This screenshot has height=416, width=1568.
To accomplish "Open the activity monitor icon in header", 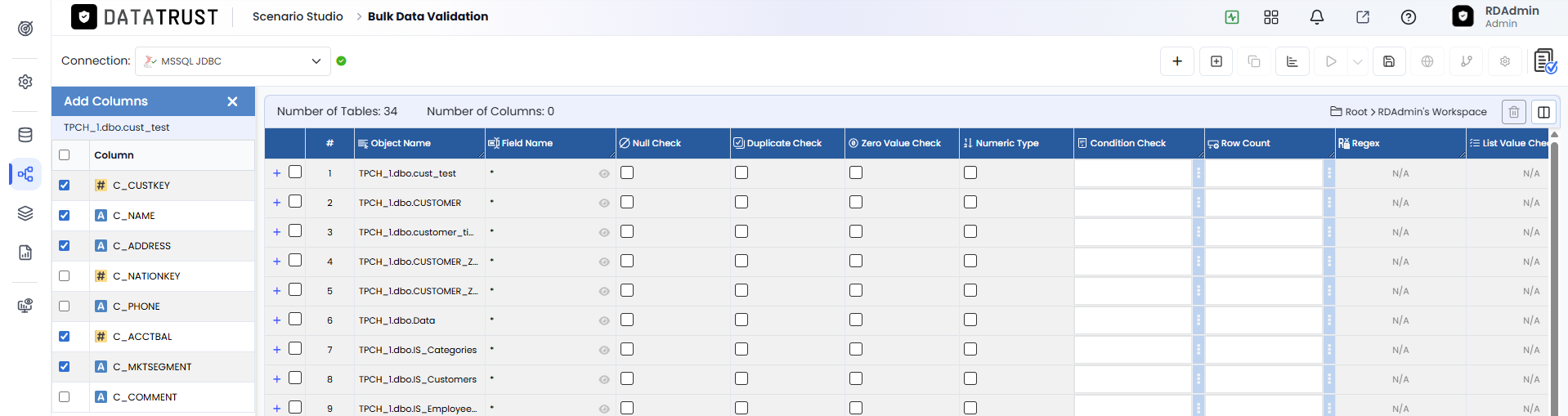I will (1232, 17).
